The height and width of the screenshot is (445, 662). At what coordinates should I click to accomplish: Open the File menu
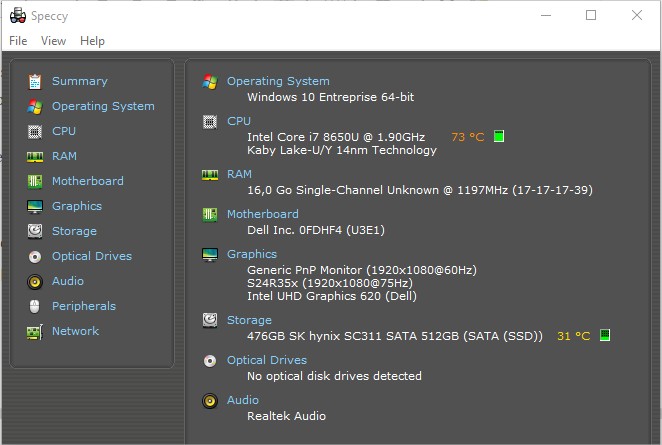18,41
